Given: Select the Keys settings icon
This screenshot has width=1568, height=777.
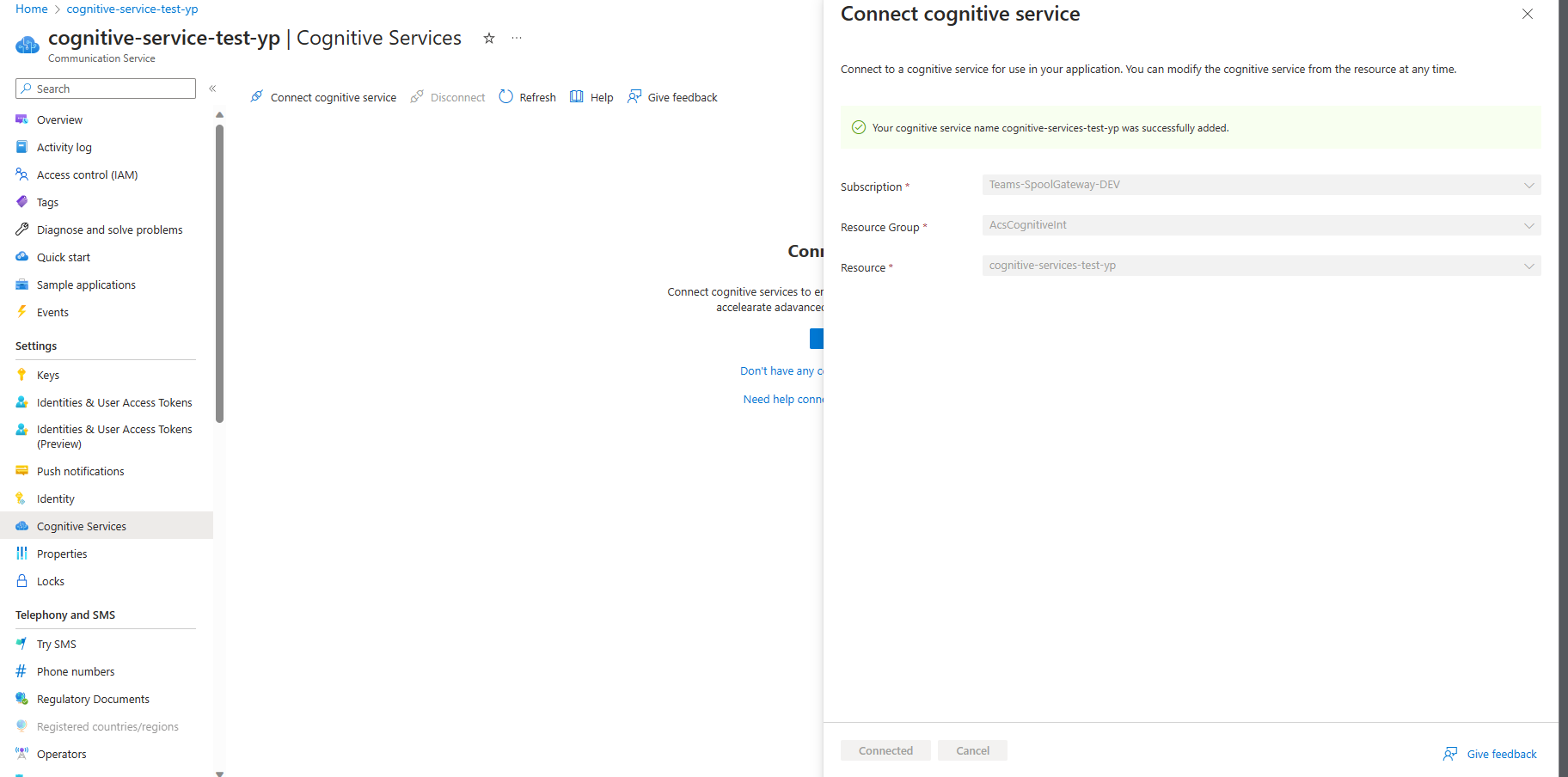Looking at the screenshot, I should coord(21,375).
